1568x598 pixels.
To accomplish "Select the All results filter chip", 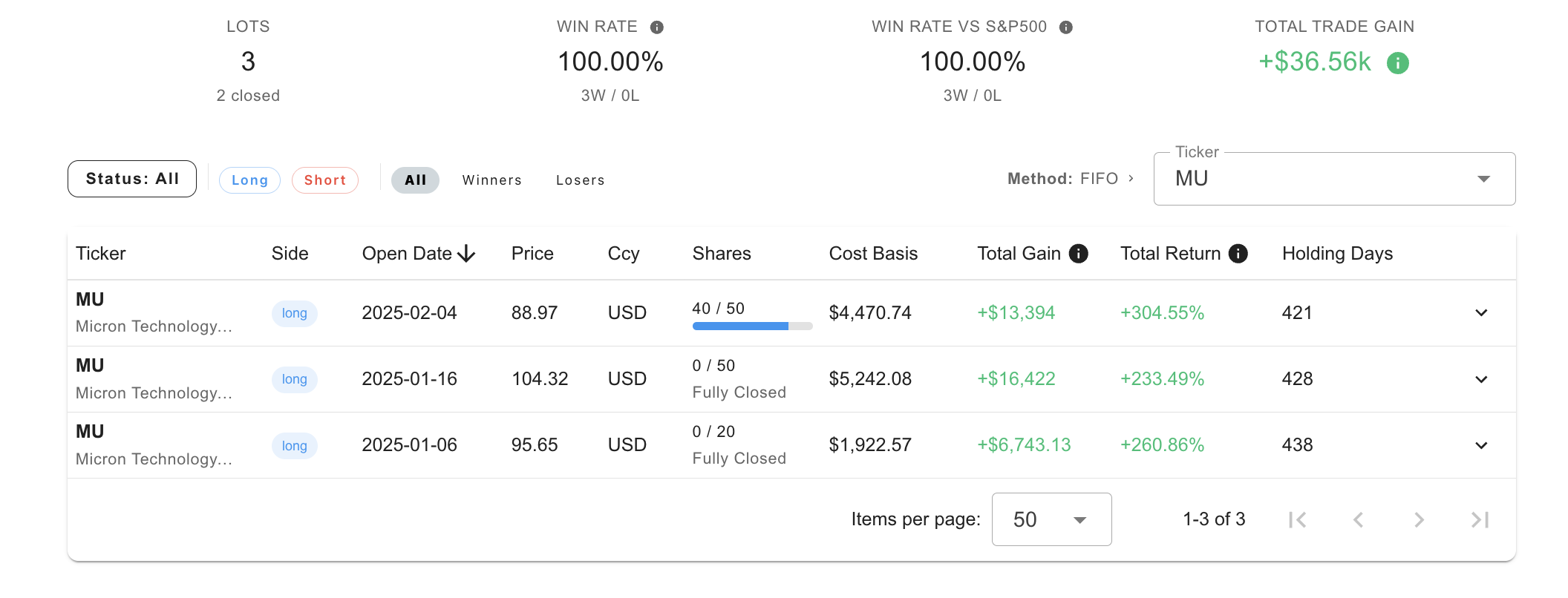I will (x=415, y=180).
